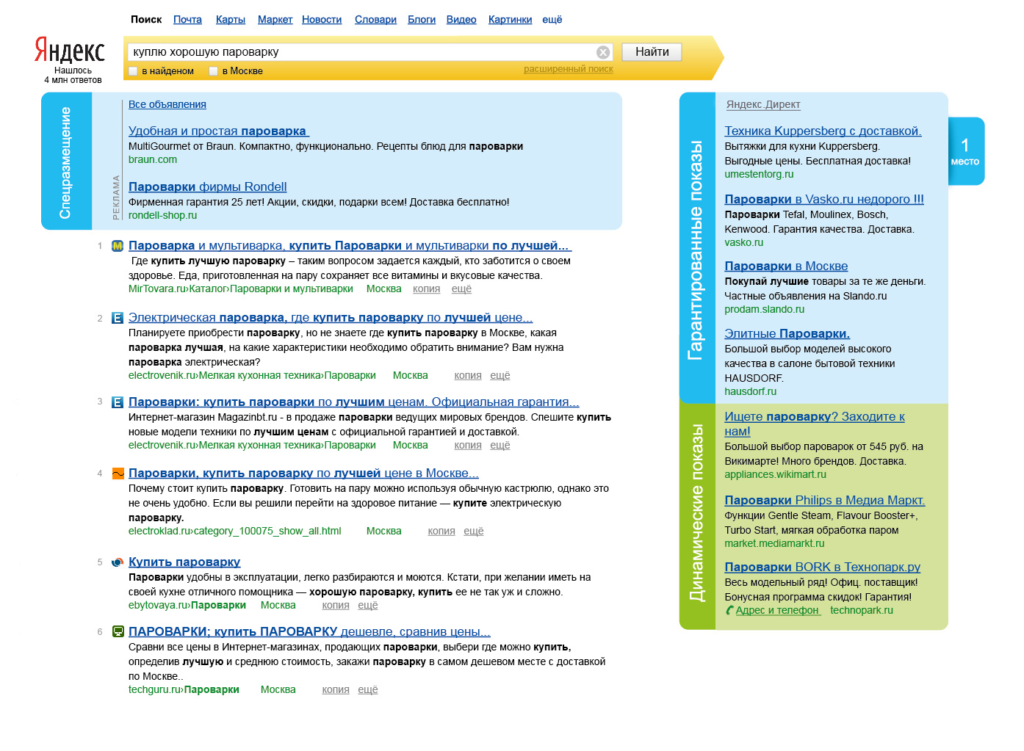Enable the 'в найденном' checkbox
This screenshot has height=751, width=1024.
pos(133,71)
